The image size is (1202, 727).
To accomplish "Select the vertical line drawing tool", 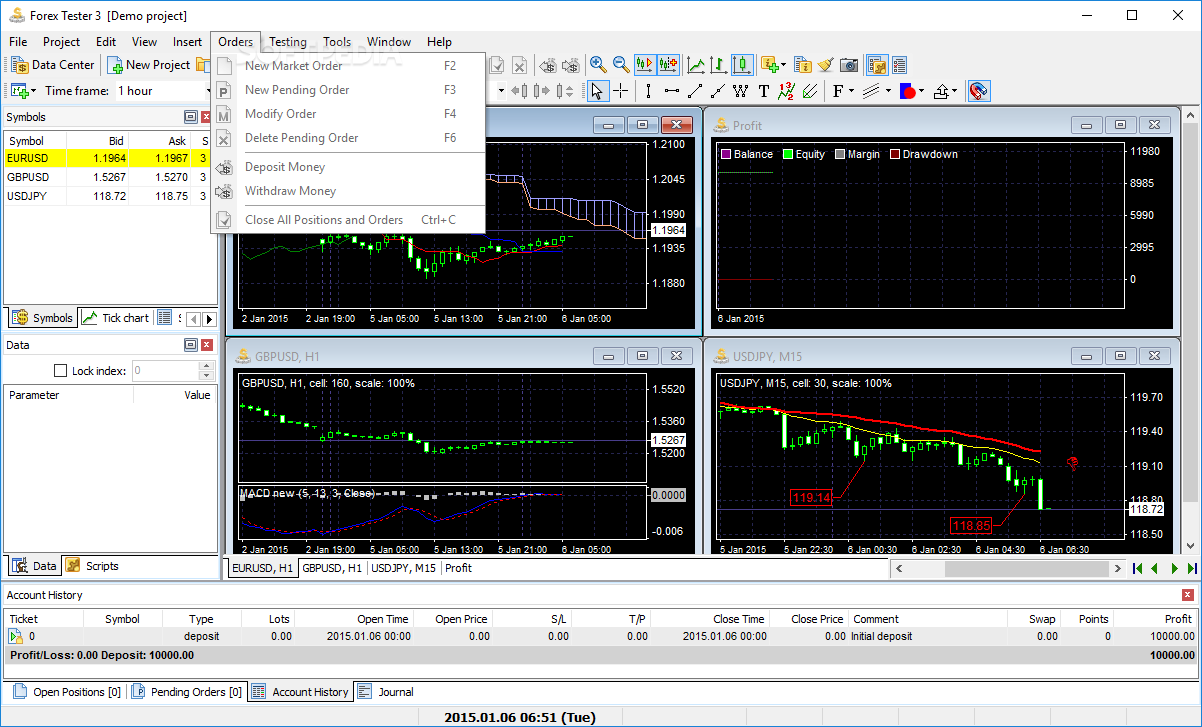I will point(648,91).
